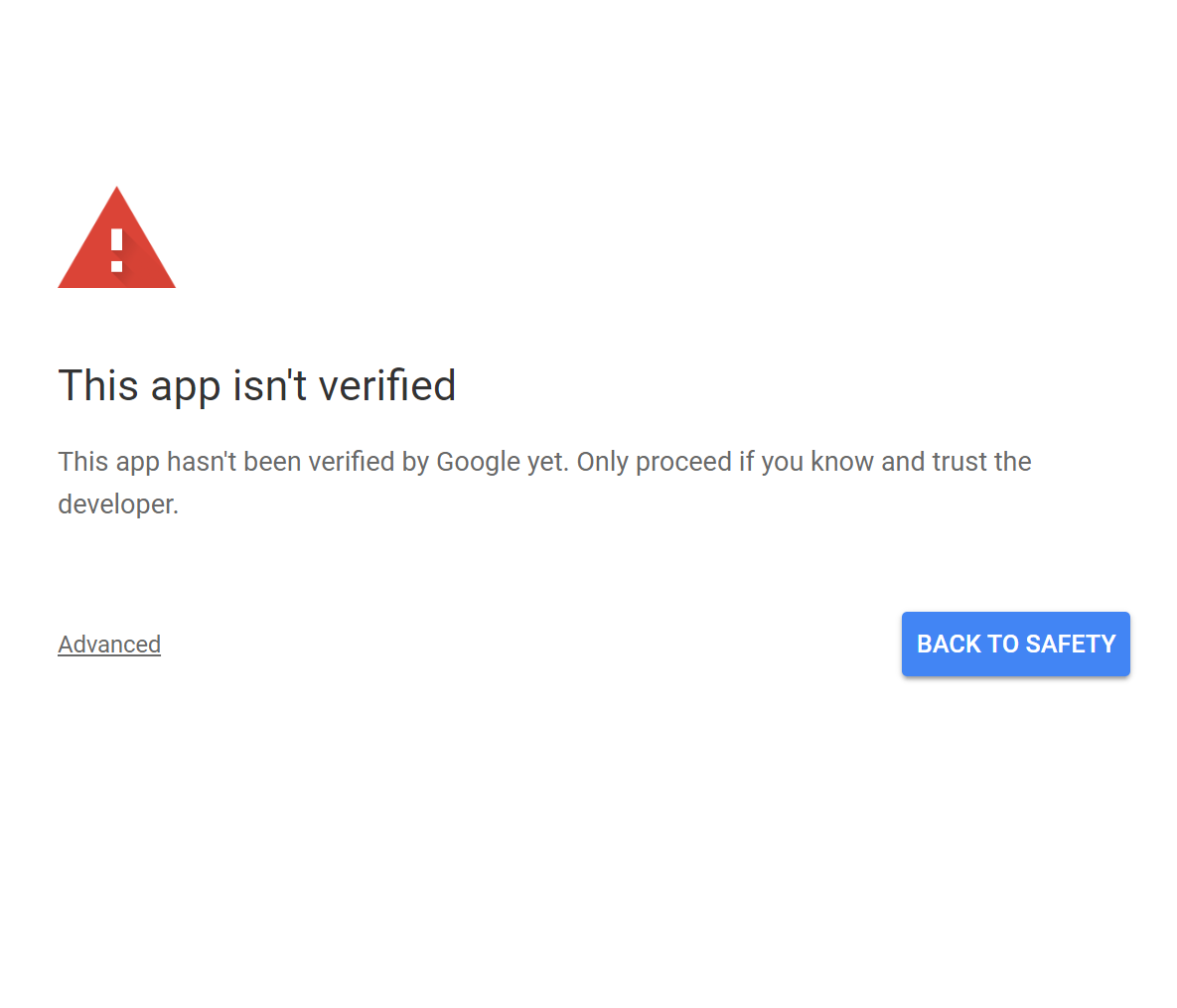Expand advanced options via the underlined Advanced text
1177x1008 pixels.
[x=109, y=644]
